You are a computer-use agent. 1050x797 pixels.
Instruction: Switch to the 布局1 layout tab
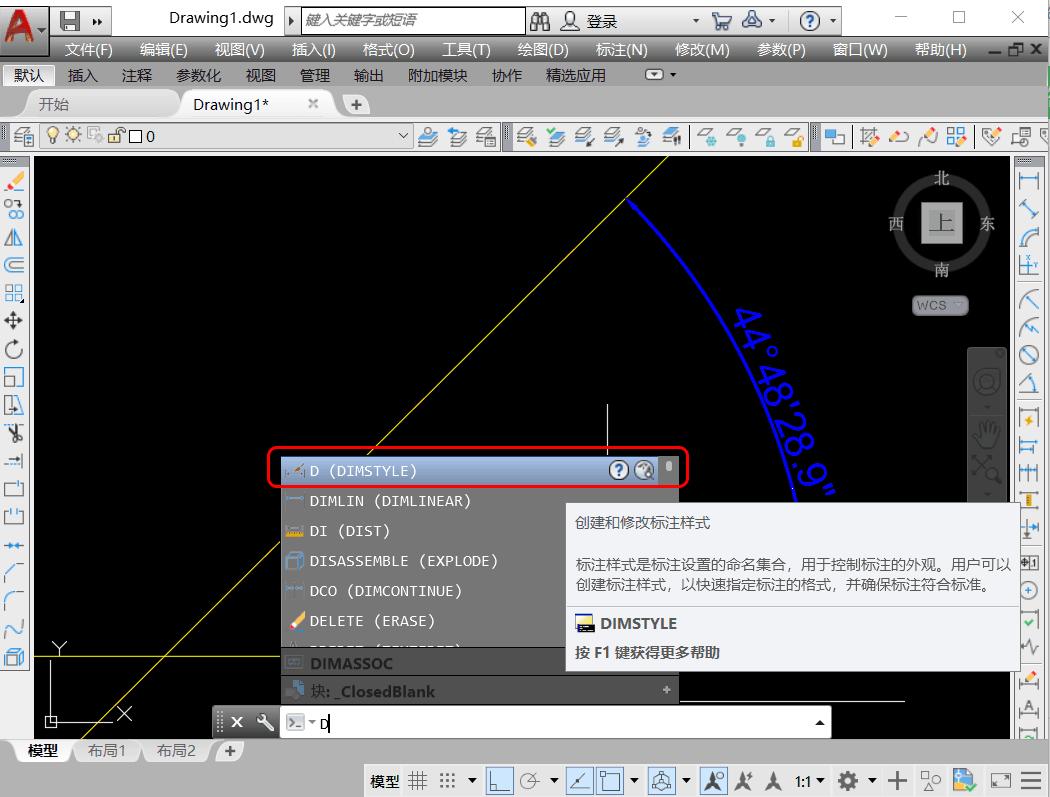point(106,751)
